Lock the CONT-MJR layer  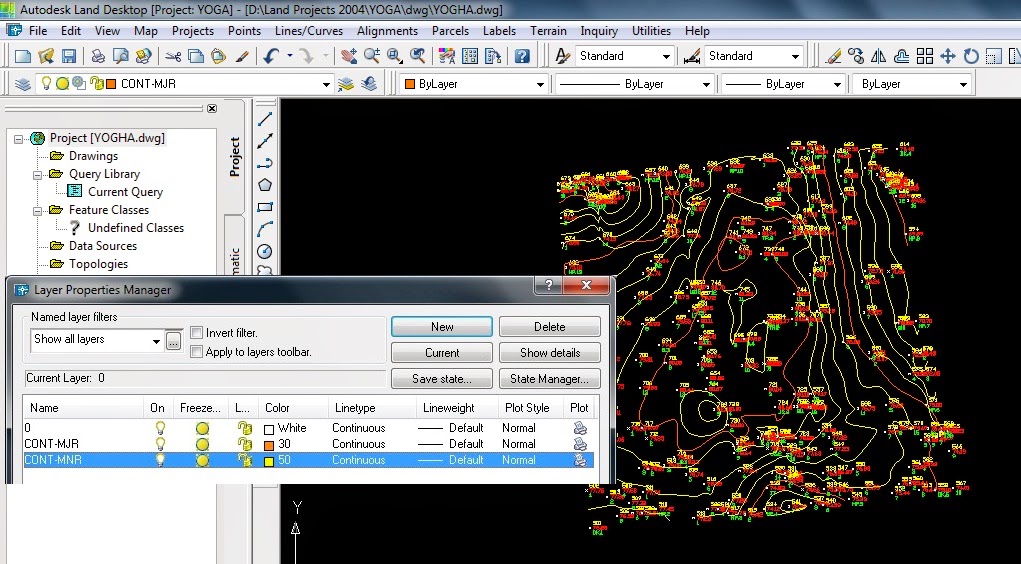pyautogui.click(x=244, y=444)
